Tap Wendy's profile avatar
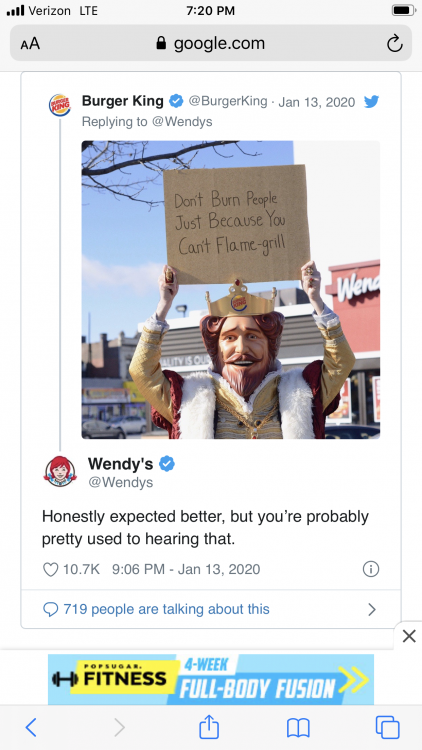 [x=60, y=472]
